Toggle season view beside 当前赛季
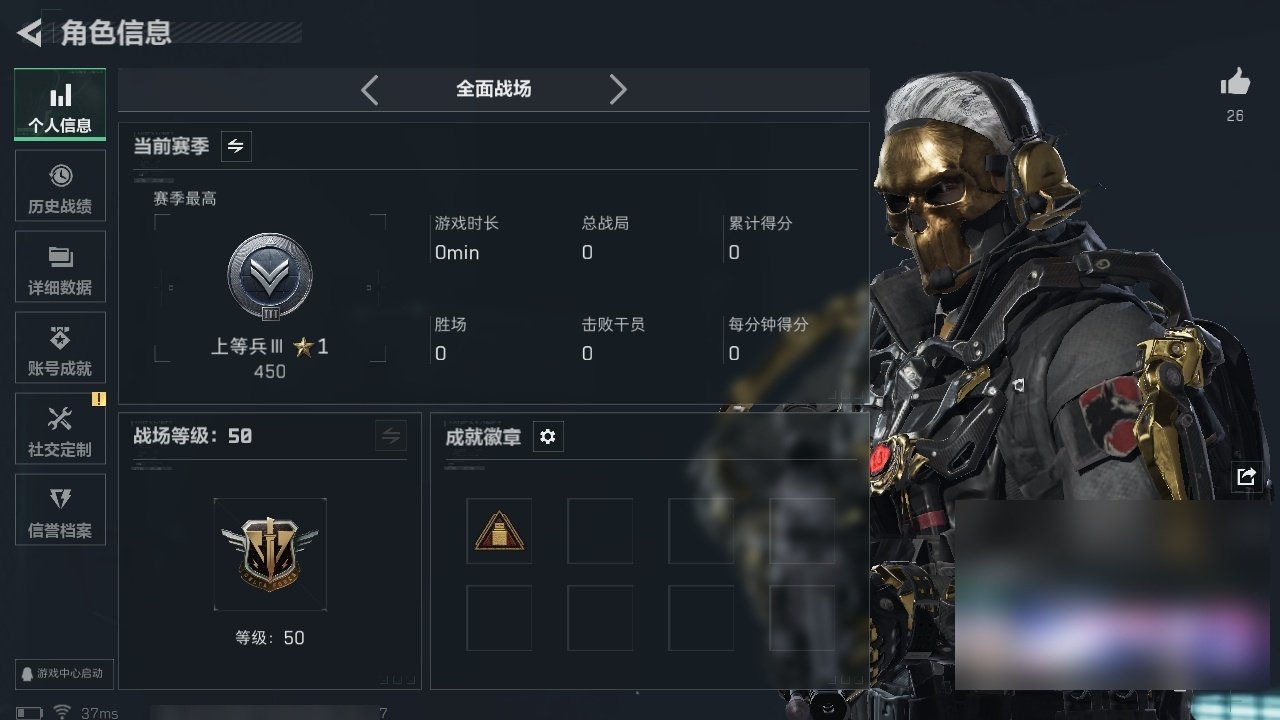The height and width of the screenshot is (720, 1280). (236, 146)
